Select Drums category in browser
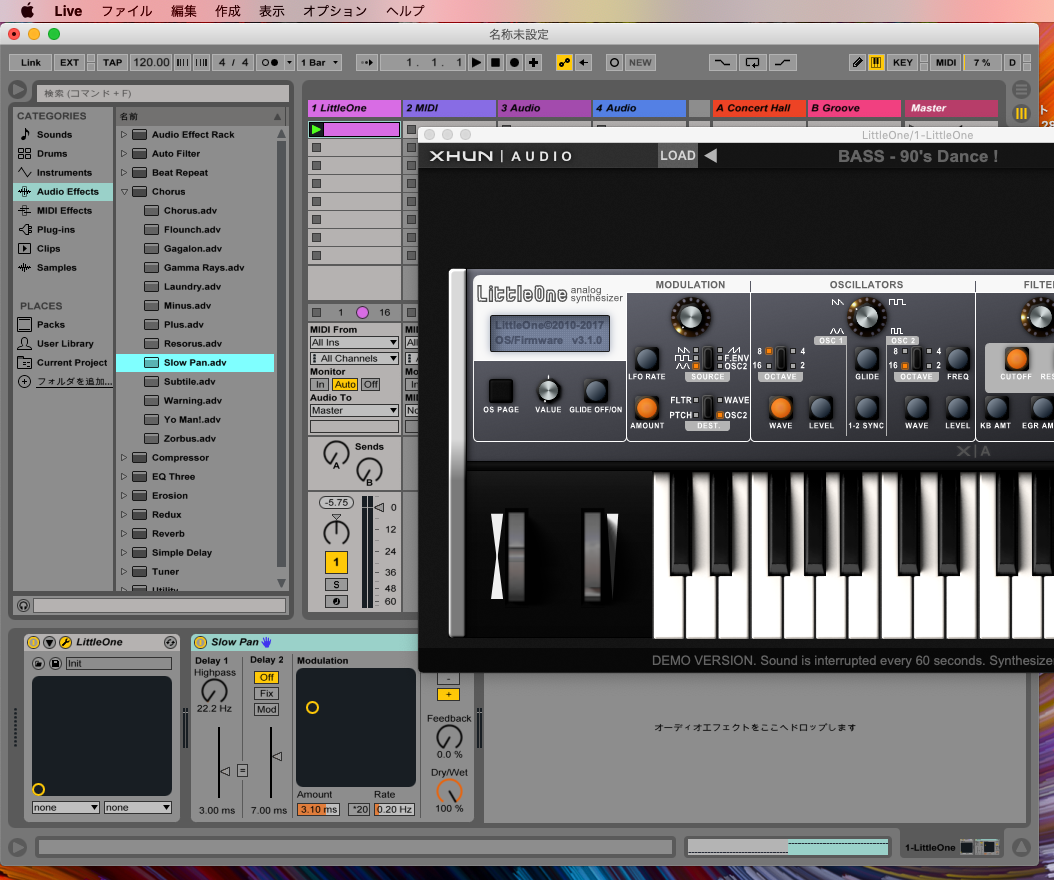Image resolution: width=1054 pixels, height=880 pixels. 52,153
